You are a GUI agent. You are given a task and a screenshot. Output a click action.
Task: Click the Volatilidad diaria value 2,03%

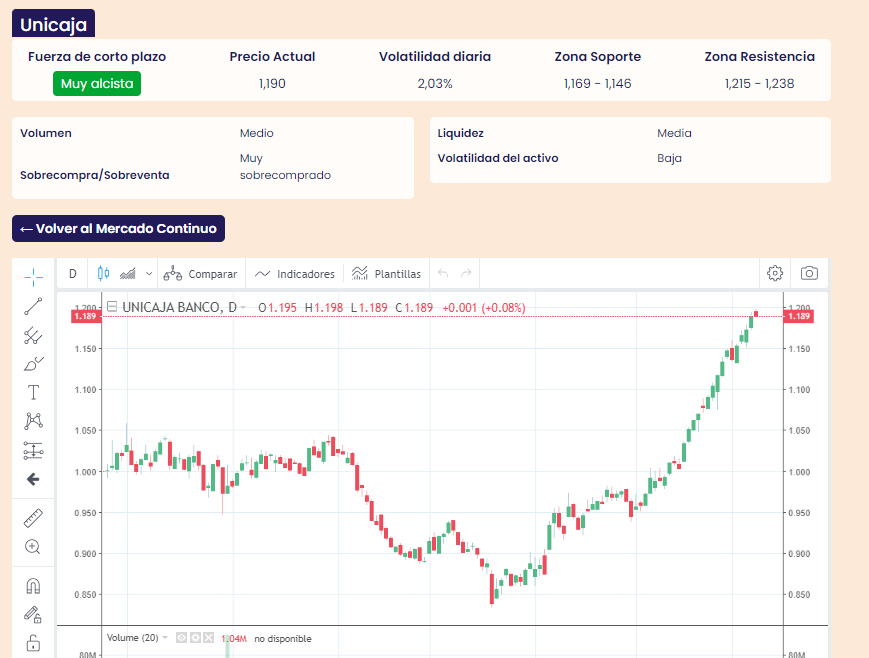click(435, 84)
